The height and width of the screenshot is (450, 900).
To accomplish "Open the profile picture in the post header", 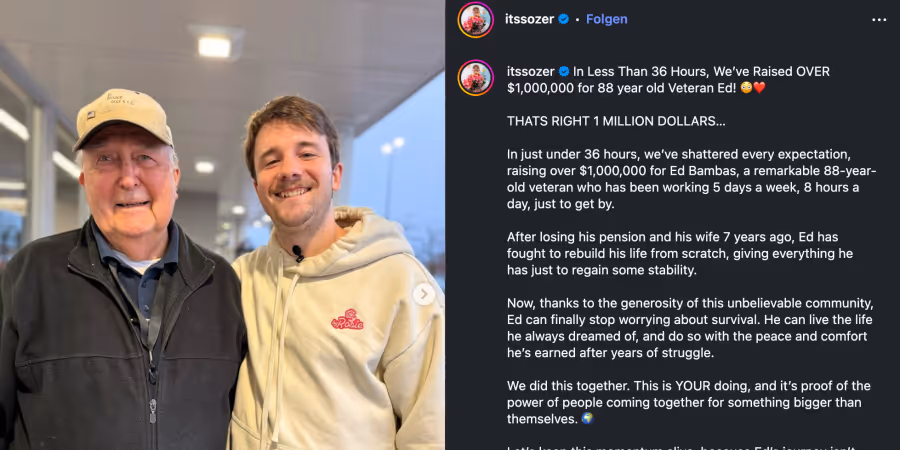I will point(476,20).
